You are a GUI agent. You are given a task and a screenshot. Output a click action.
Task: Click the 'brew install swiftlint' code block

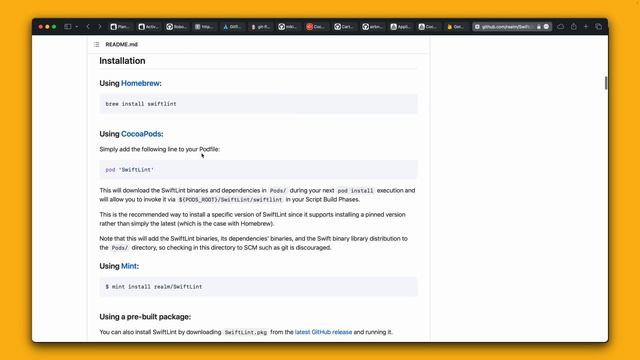(258, 104)
